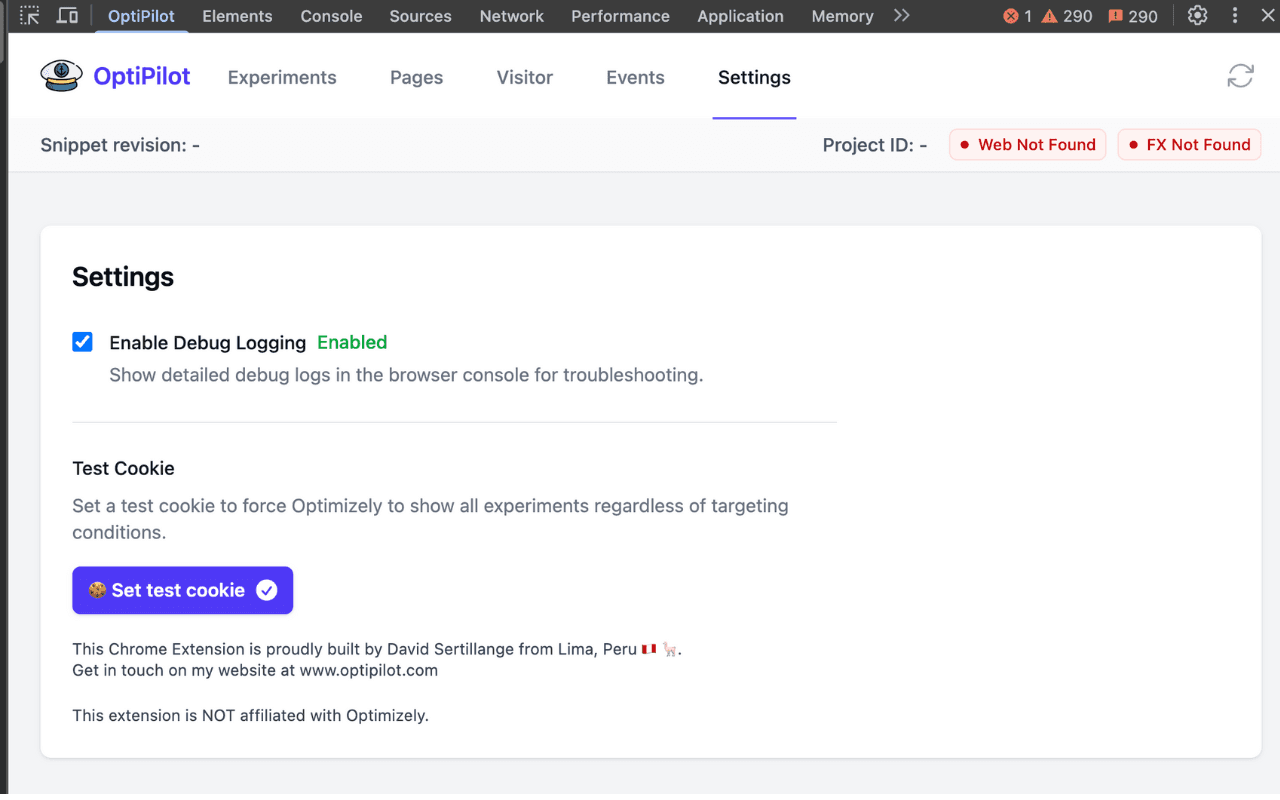Click the Settings page heading
The image size is (1280, 800).
pos(123,277)
